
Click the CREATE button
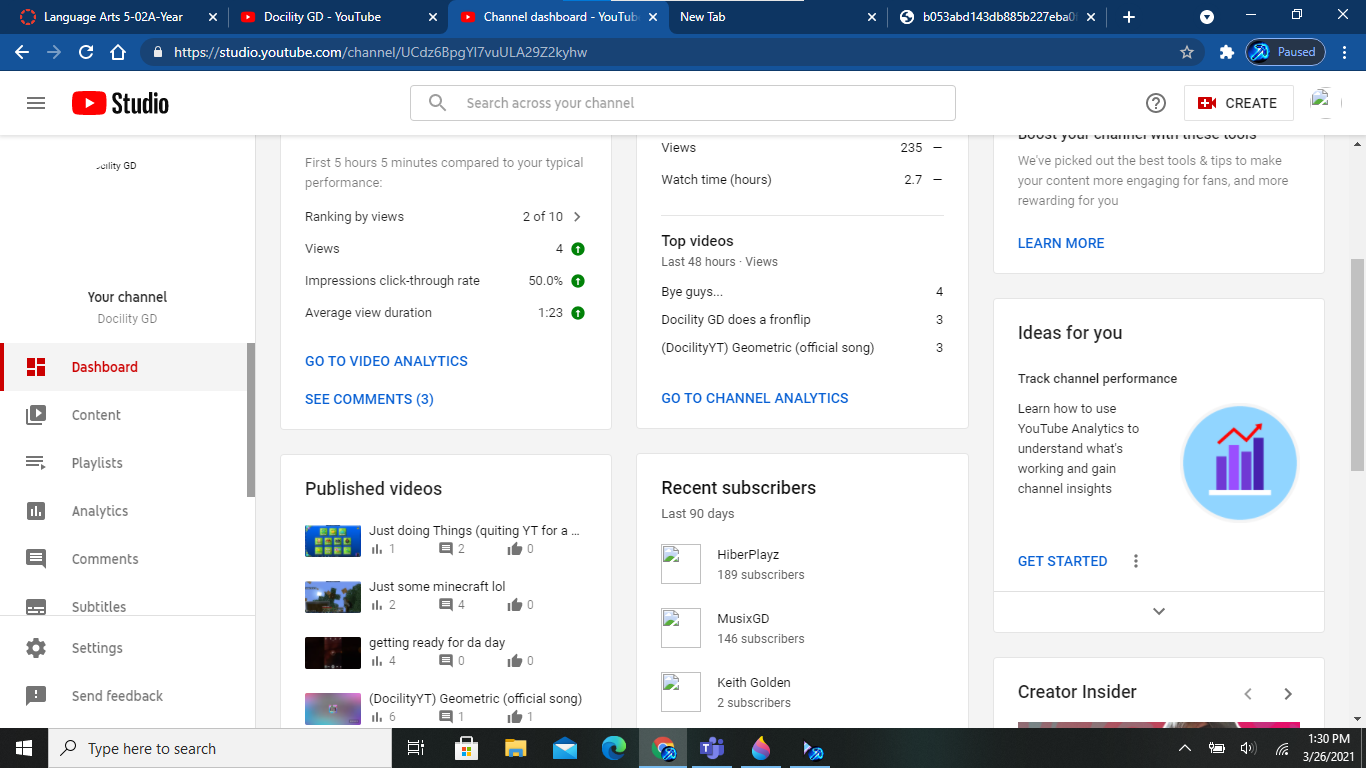point(1238,103)
